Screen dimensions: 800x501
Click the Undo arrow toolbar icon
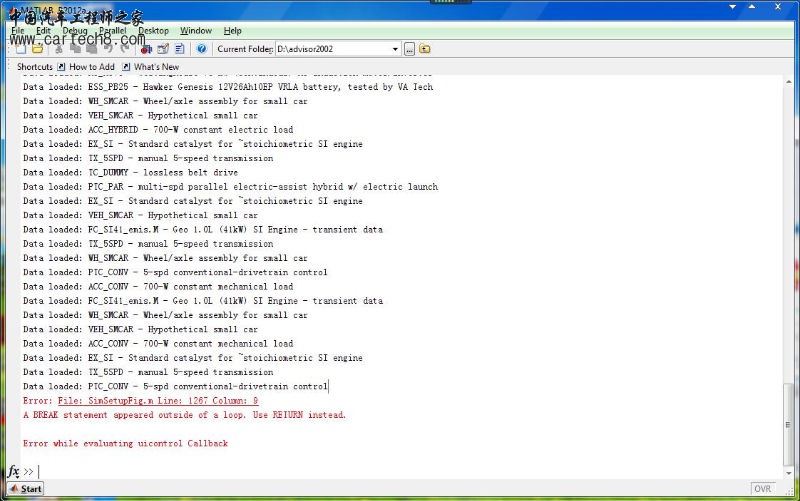108,49
